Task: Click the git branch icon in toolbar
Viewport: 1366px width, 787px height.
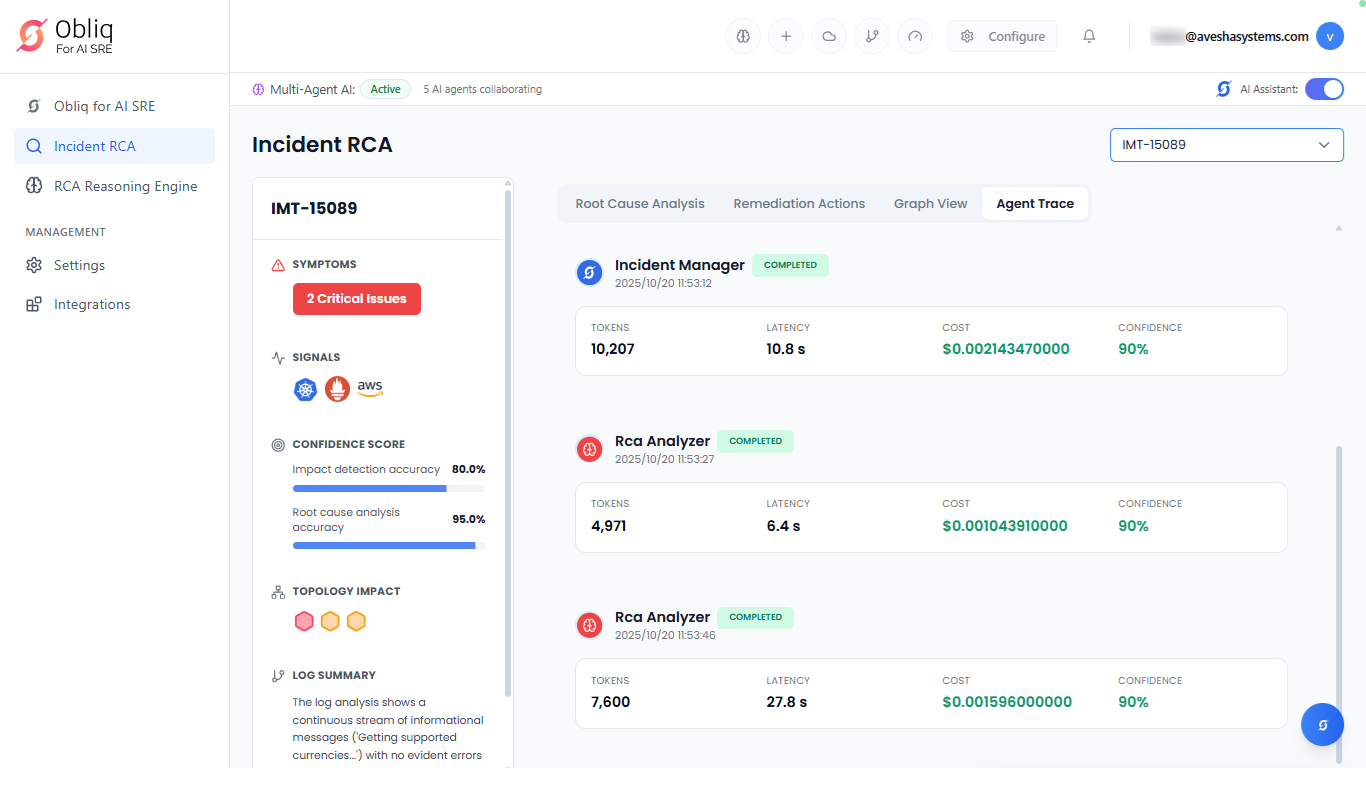Action: point(872,36)
